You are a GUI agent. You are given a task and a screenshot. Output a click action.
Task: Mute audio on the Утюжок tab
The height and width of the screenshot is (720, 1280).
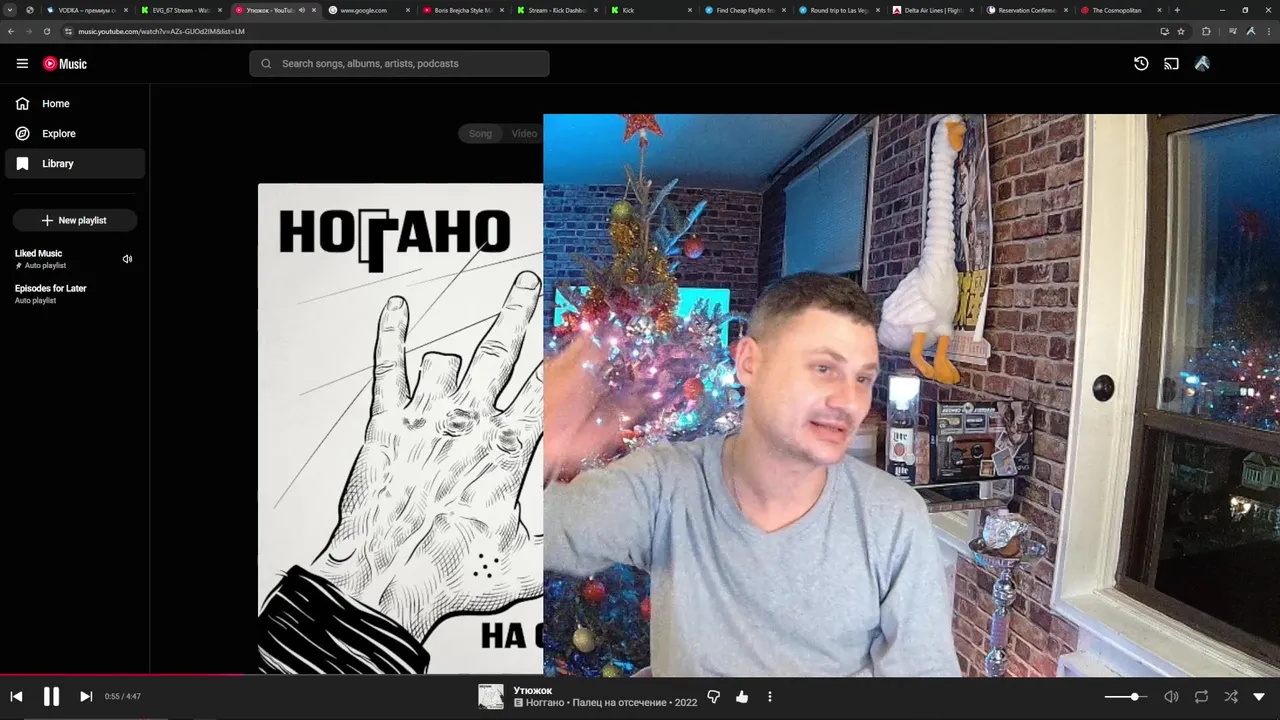tap(302, 10)
